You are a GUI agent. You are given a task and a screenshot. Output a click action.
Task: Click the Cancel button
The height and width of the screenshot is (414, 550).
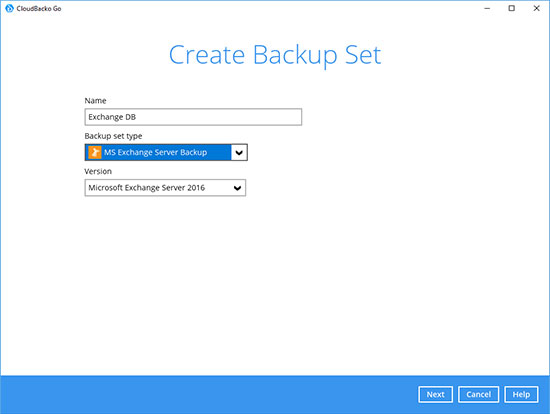coord(478,394)
